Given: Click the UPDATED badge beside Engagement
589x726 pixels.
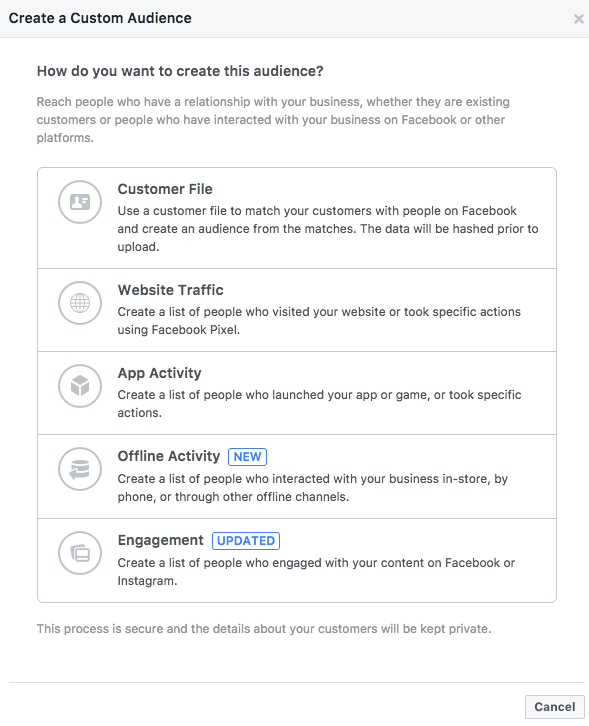Looking at the screenshot, I should [246, 541].
